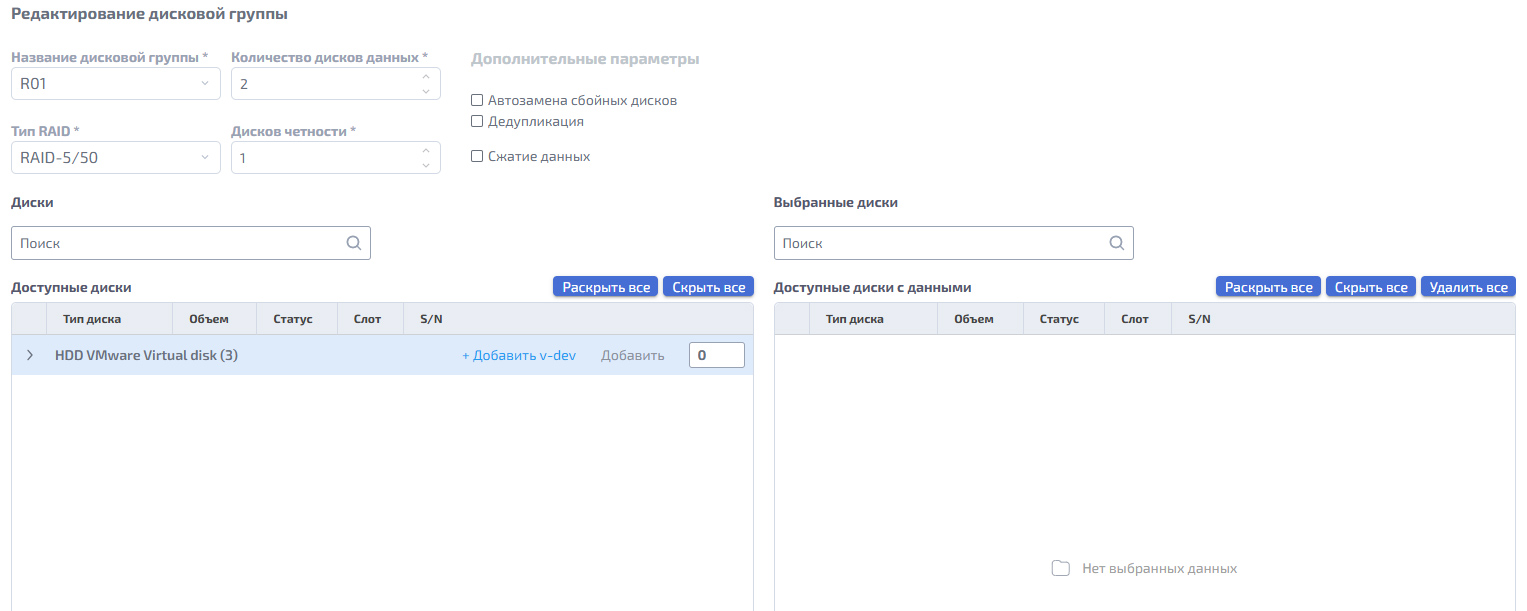Screen dimensions: 1527x611
Task: Increase Количество дисков данных value
Action: click(426, 76)
